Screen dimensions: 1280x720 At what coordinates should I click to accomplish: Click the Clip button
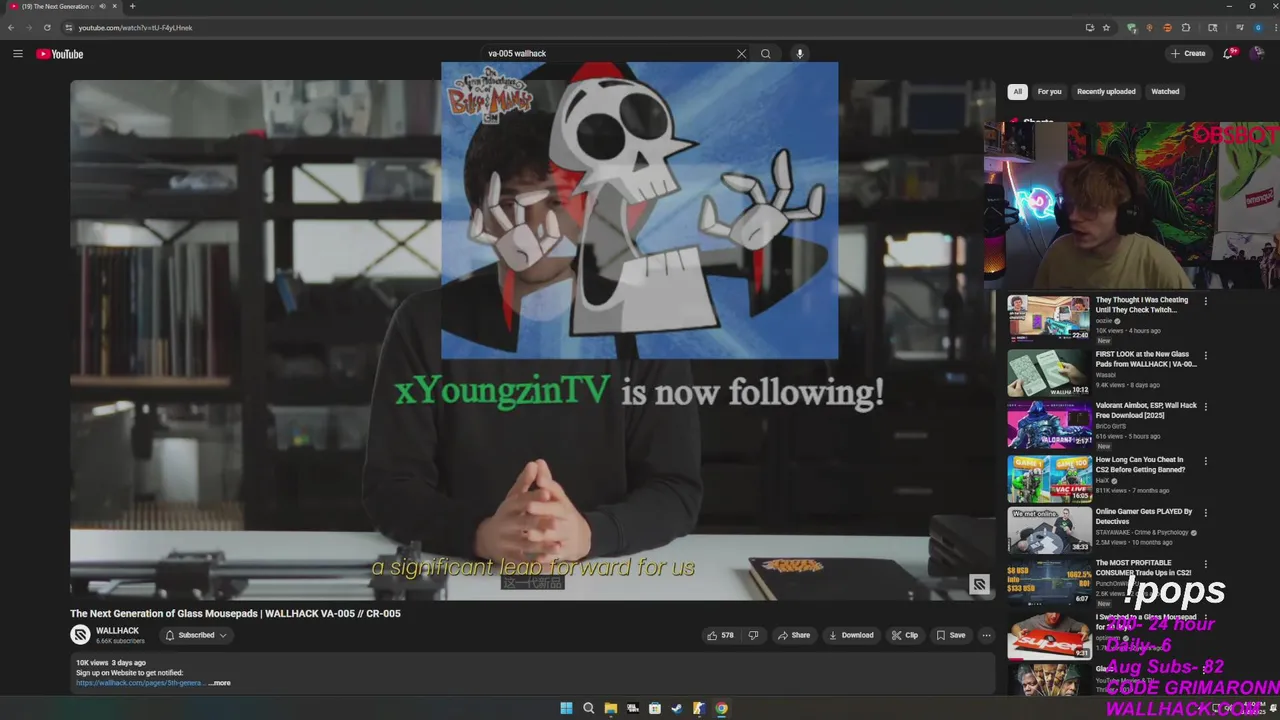pos(905,635)
